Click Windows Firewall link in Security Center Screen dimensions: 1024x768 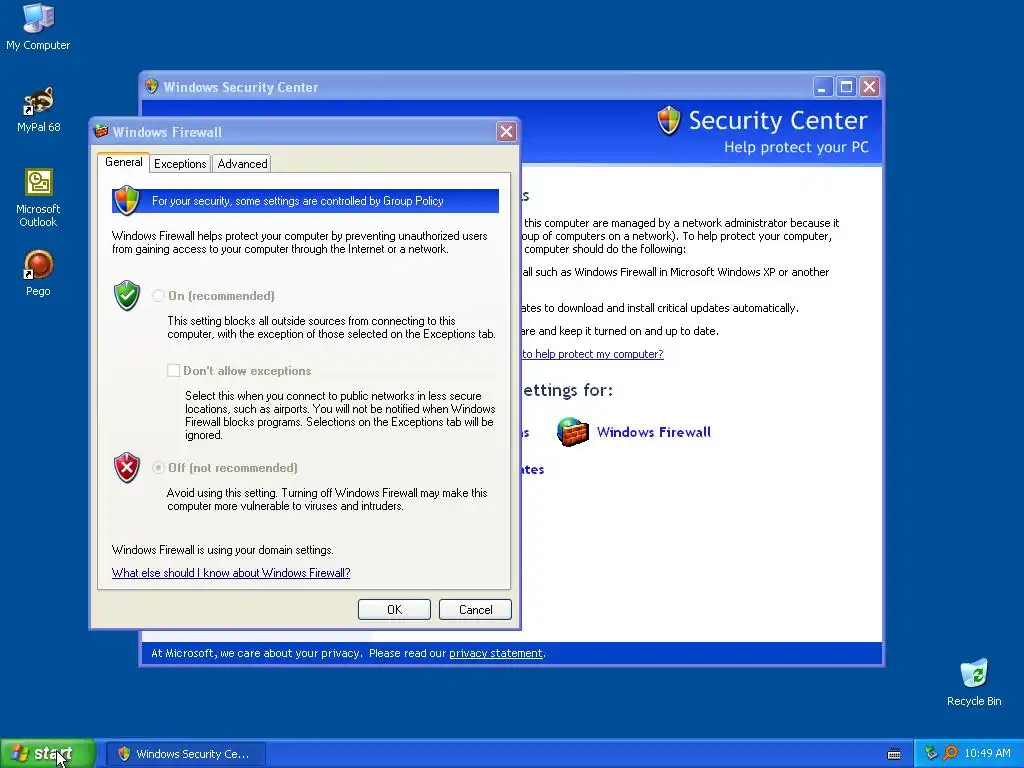[x=654, y=432]
